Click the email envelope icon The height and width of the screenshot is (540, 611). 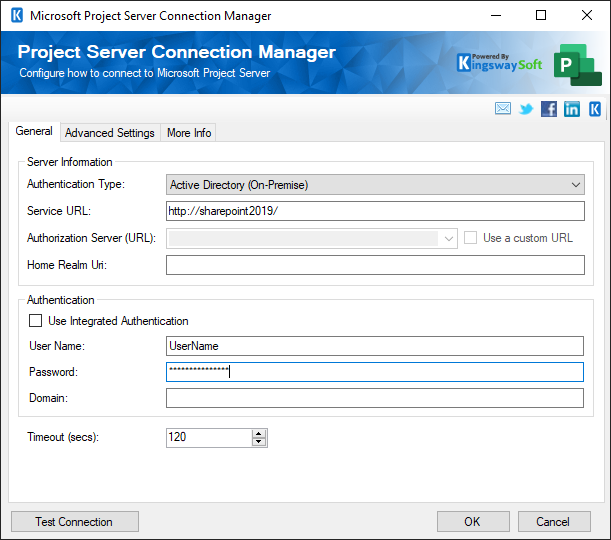(503, 108)
